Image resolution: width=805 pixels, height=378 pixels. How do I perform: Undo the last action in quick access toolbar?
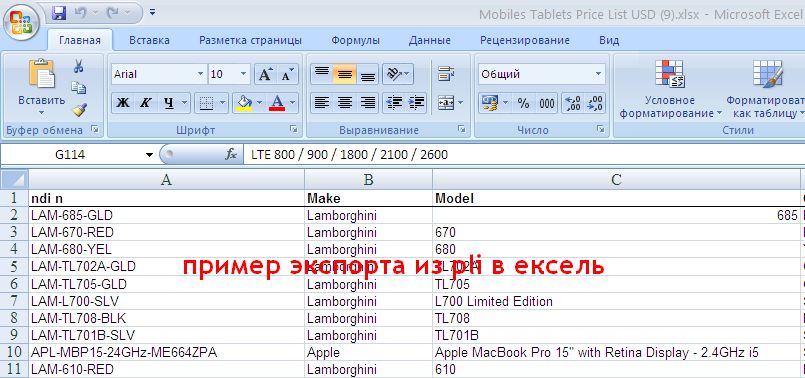pos(81,13)
